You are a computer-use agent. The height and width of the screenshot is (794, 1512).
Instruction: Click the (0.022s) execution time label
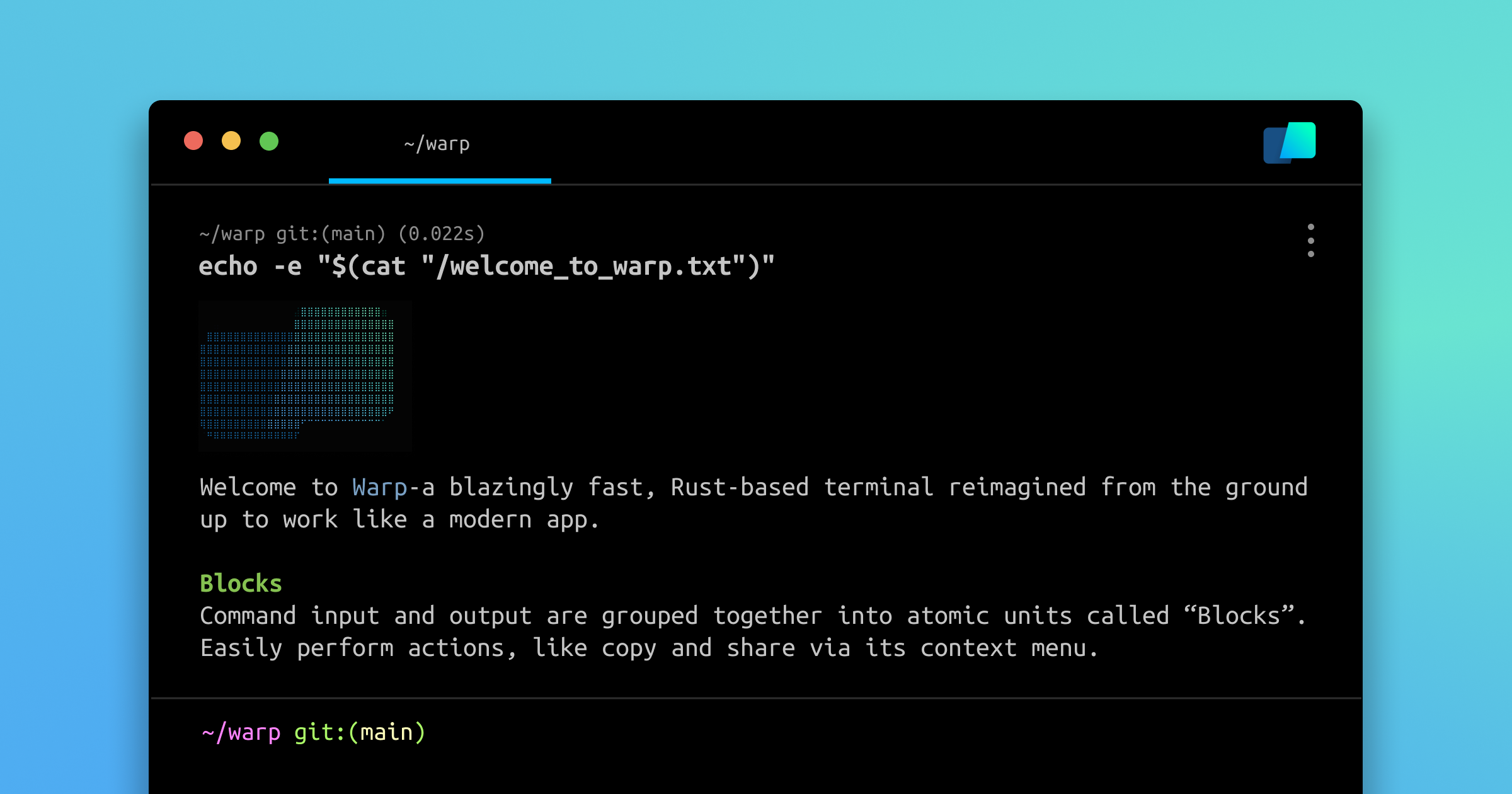point(441,234)
